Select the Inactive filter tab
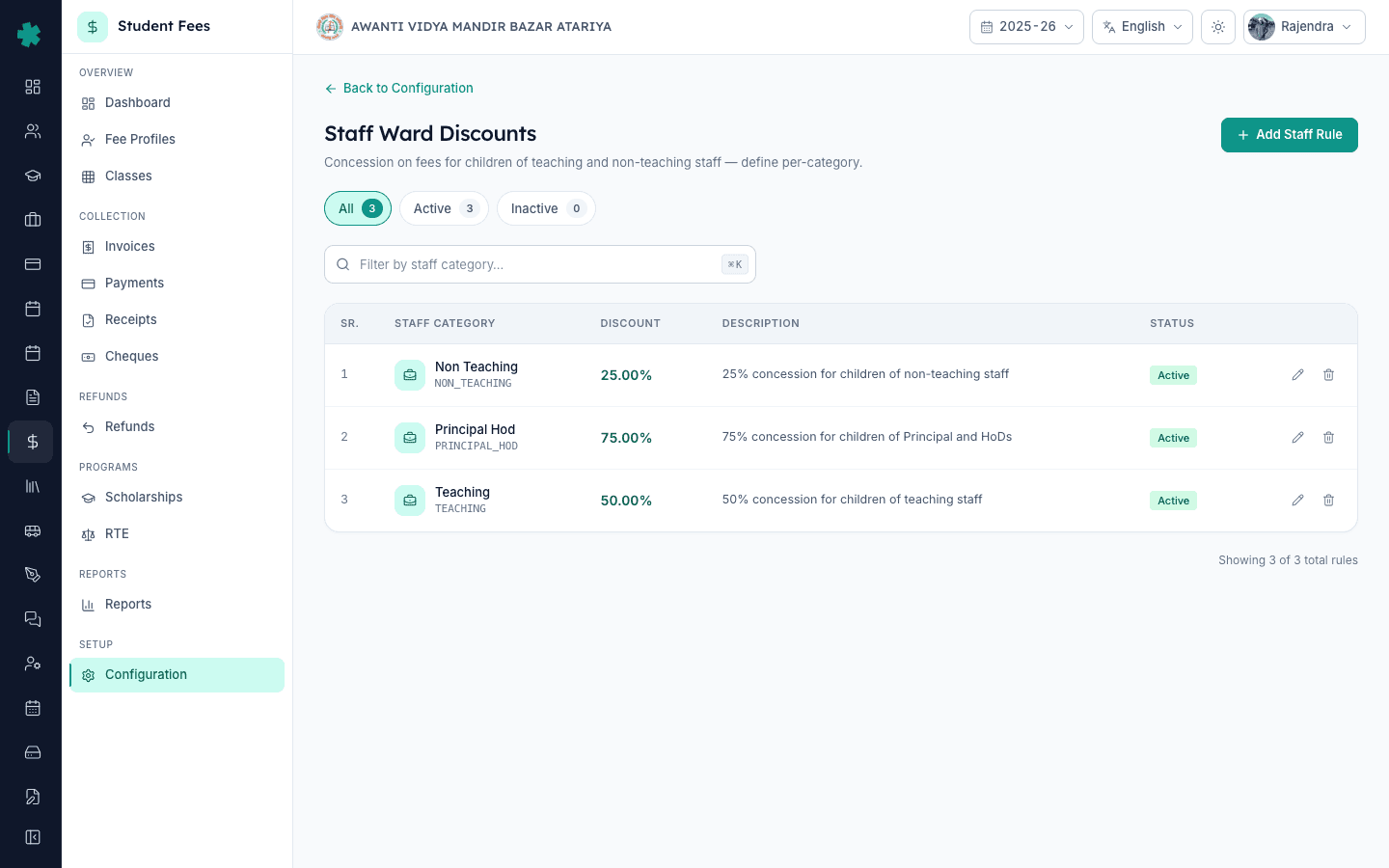 (546, 208)
